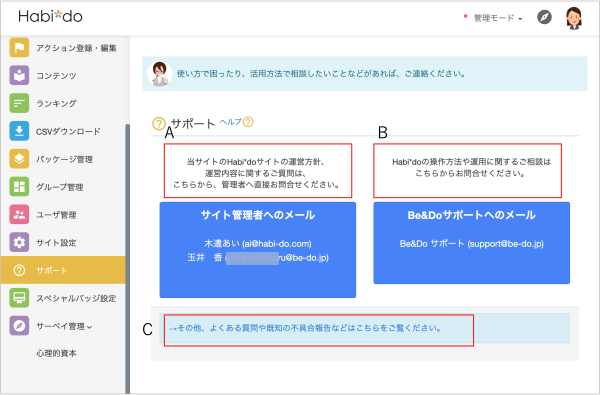Open the user avatar in header
Viewport: 600px width, 395px height.
(x=574, y=18)
